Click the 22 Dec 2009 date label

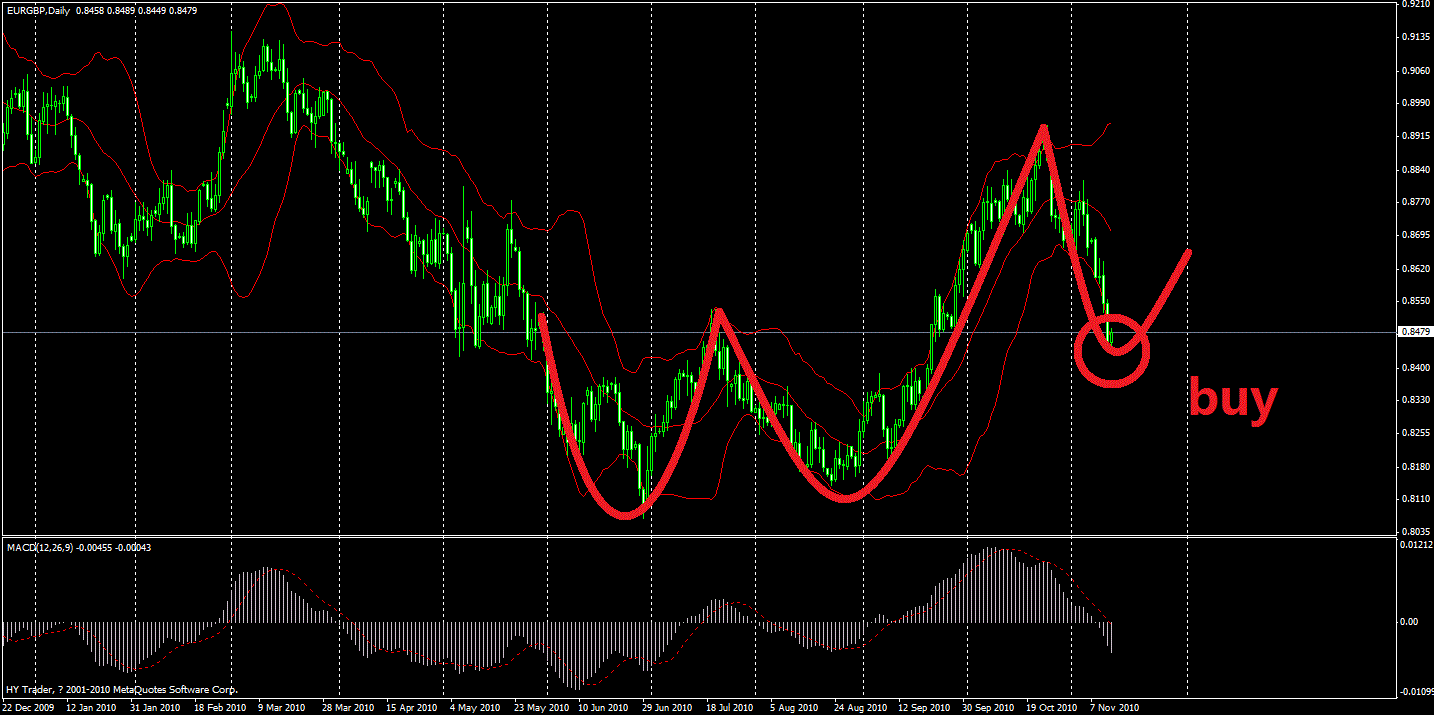[29, 707]
